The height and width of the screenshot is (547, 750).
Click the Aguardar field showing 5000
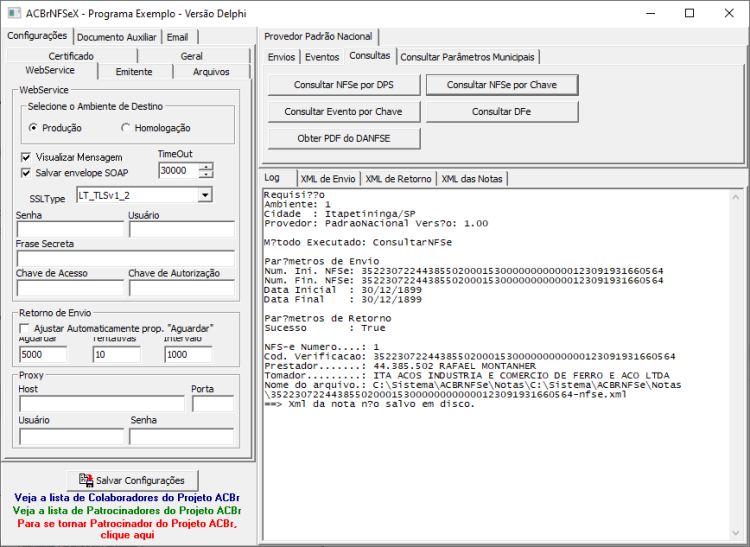[43, 355]
